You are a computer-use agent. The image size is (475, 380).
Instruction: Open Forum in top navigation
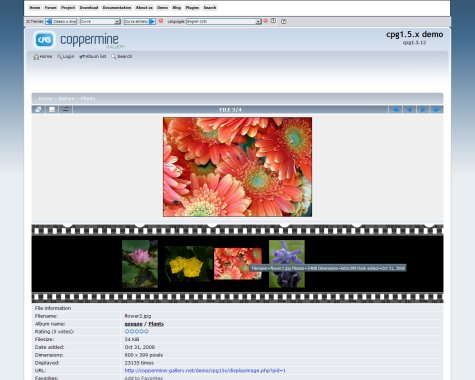[x=51, y=8]
